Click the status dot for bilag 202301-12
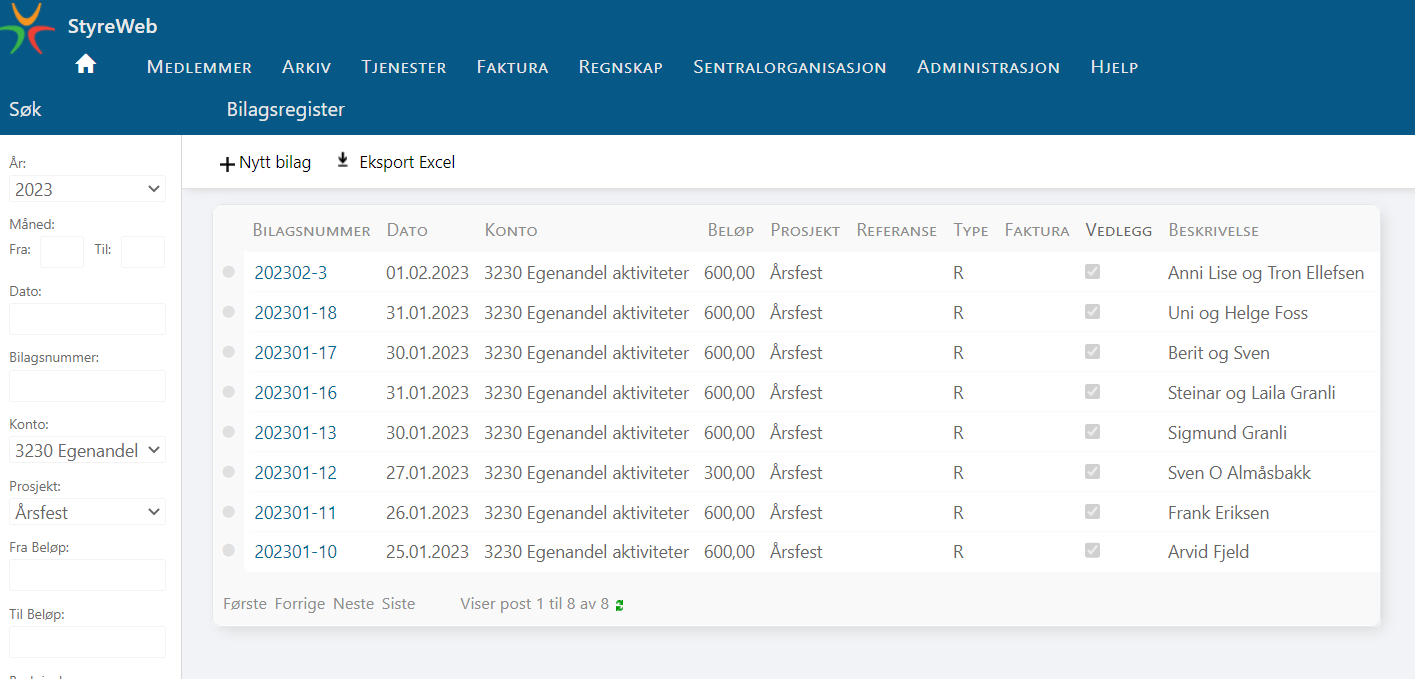 click(229, 472)
